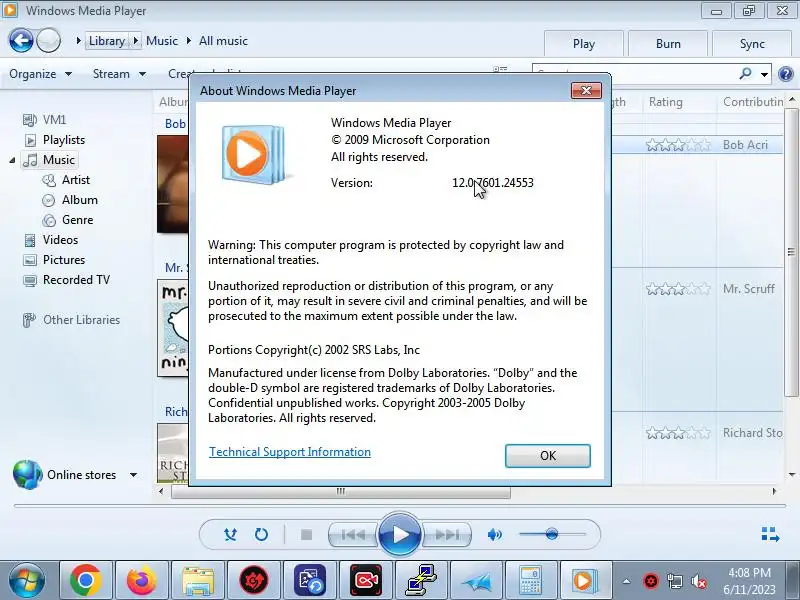Toggle shuffle in playback controls
This screenshot has height=600, width=800.
[230, 534]
